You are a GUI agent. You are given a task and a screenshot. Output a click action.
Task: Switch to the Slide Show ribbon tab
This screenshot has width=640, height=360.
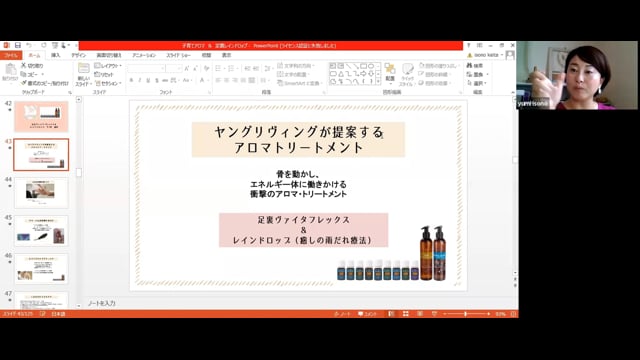(x=178, y=55)
